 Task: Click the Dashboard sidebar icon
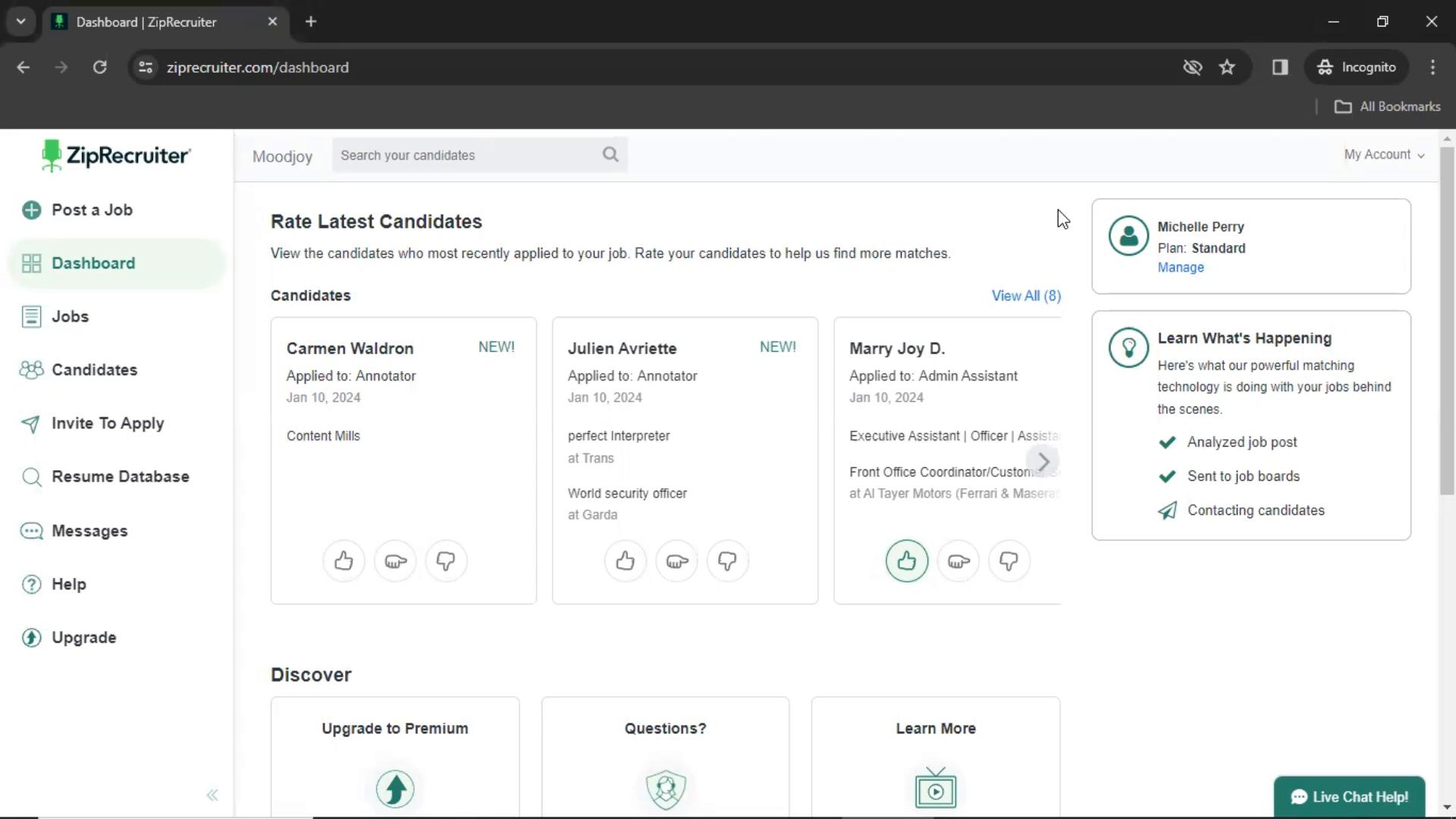click(x=32, y=262)
